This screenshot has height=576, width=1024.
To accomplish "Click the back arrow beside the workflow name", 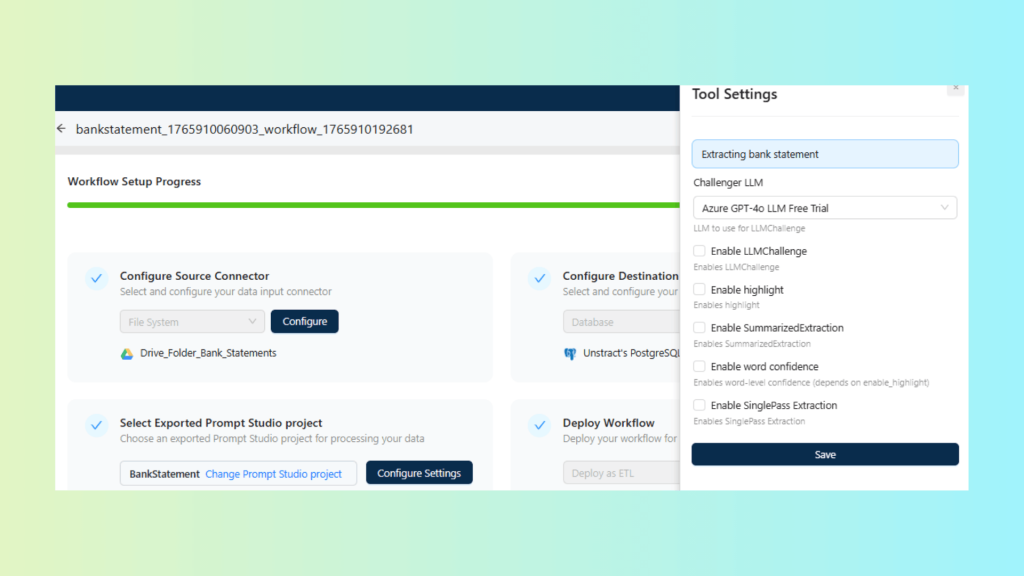I will (x=62, y=129).
